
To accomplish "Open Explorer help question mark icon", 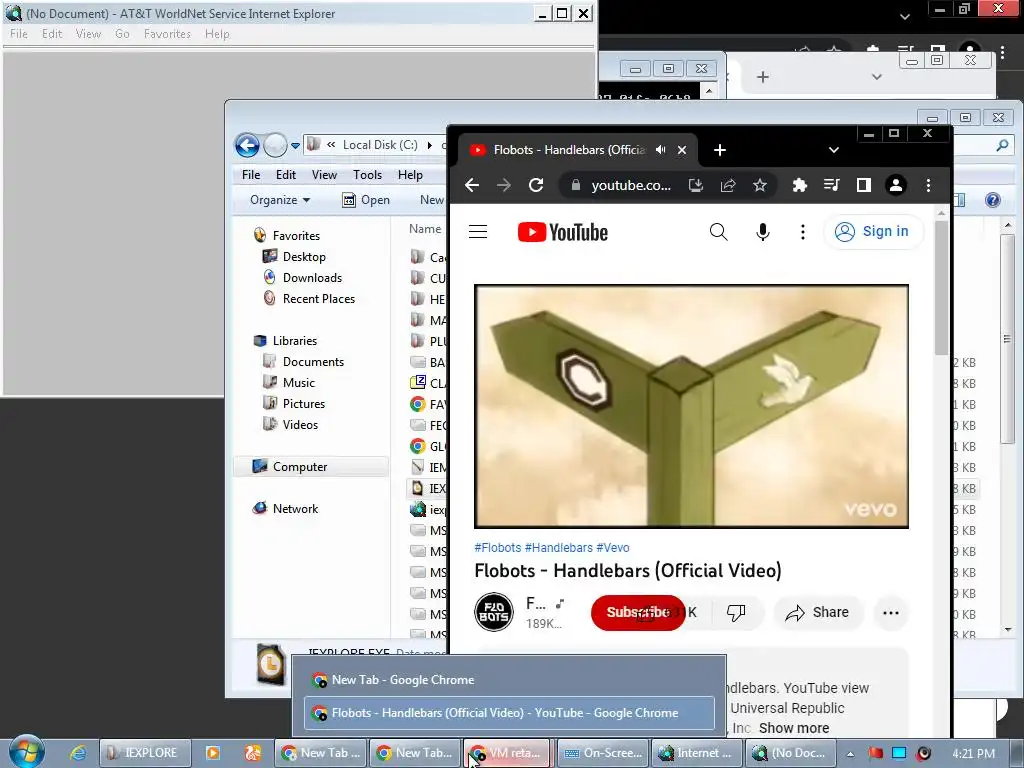I will [x=993, y=200].
